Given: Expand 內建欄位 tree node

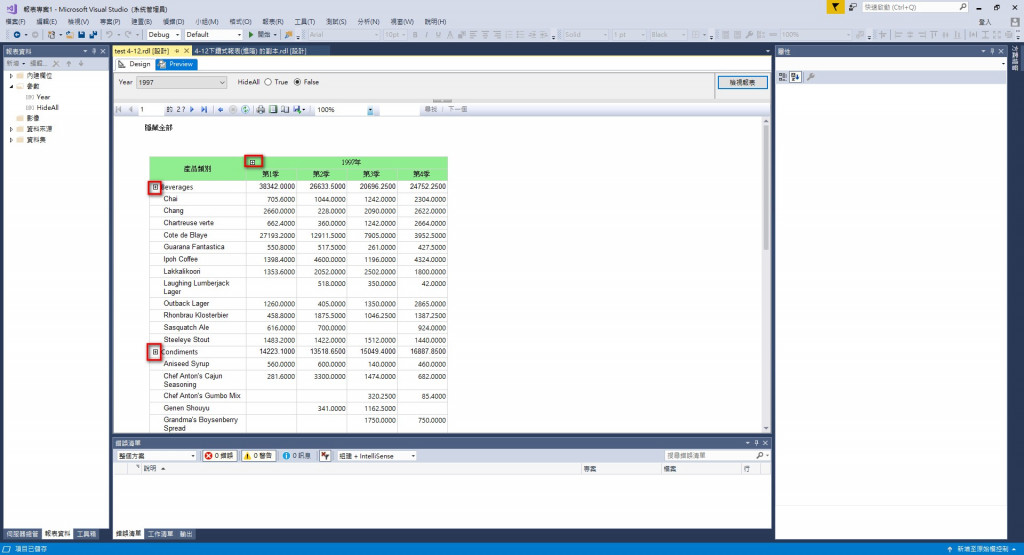Looking at the screenshot, I should [x=11, y=76].
